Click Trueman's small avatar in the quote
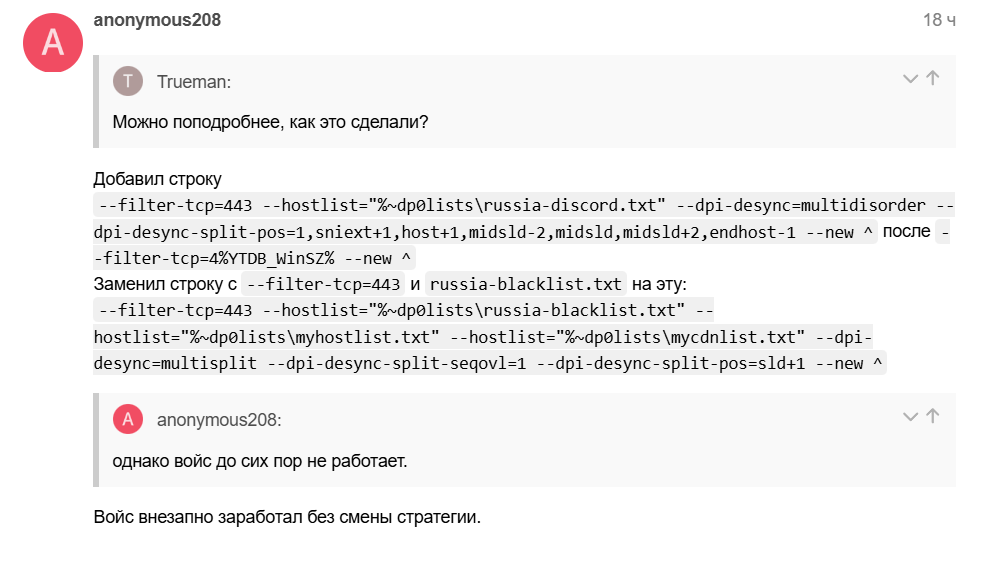 (x=128, y=81)
